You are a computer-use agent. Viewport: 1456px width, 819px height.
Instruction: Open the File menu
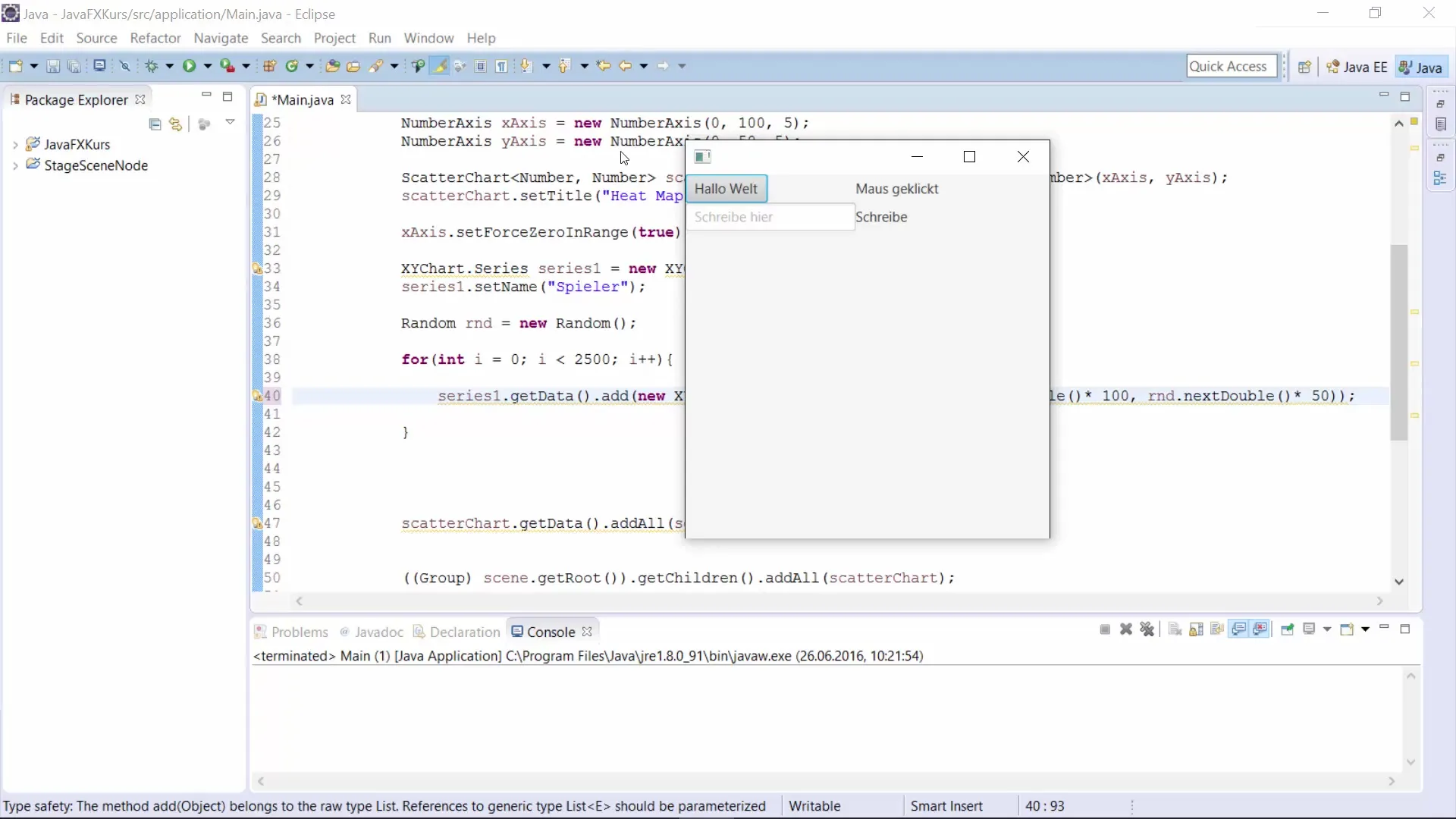click(x=17, y=38)
